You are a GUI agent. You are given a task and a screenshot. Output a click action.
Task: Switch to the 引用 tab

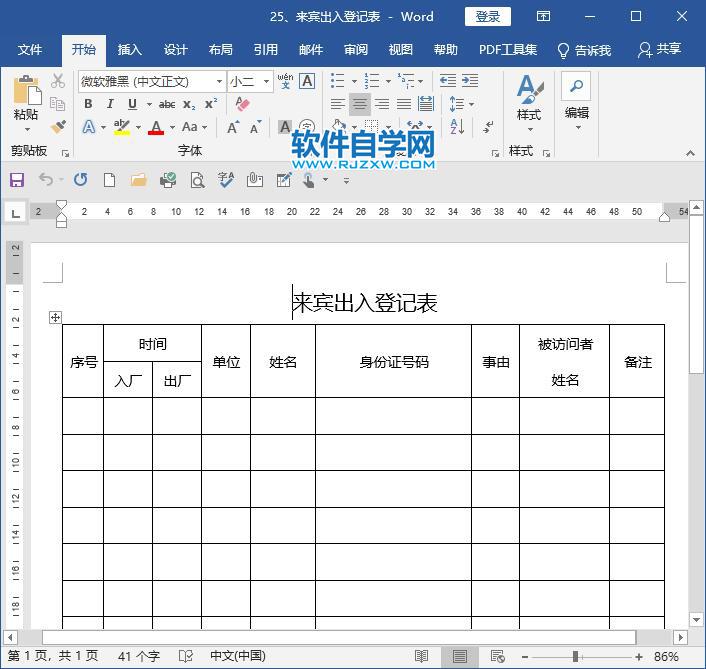(266, 50)
